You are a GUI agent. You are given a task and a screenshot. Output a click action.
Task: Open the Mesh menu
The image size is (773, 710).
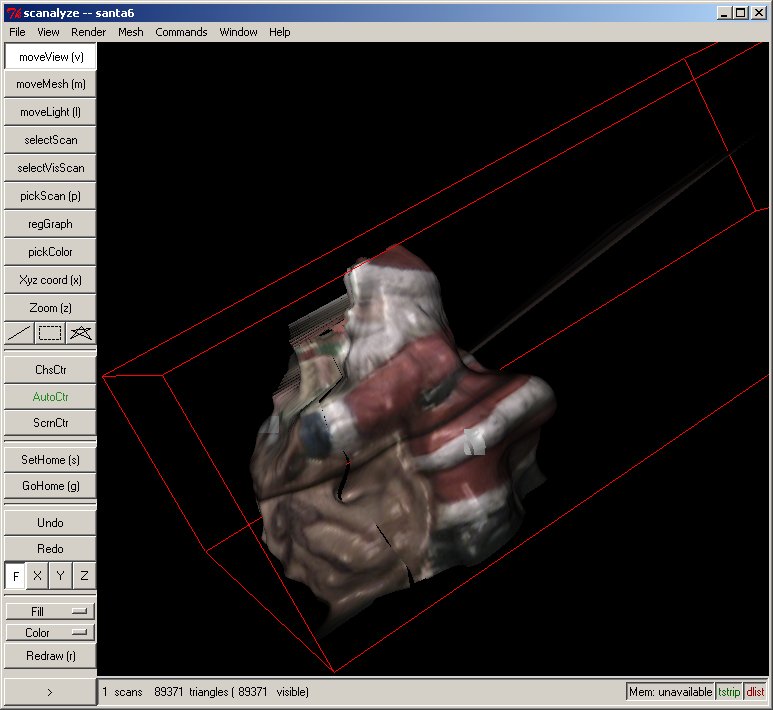pyautogui.click(x=130, y=32)
